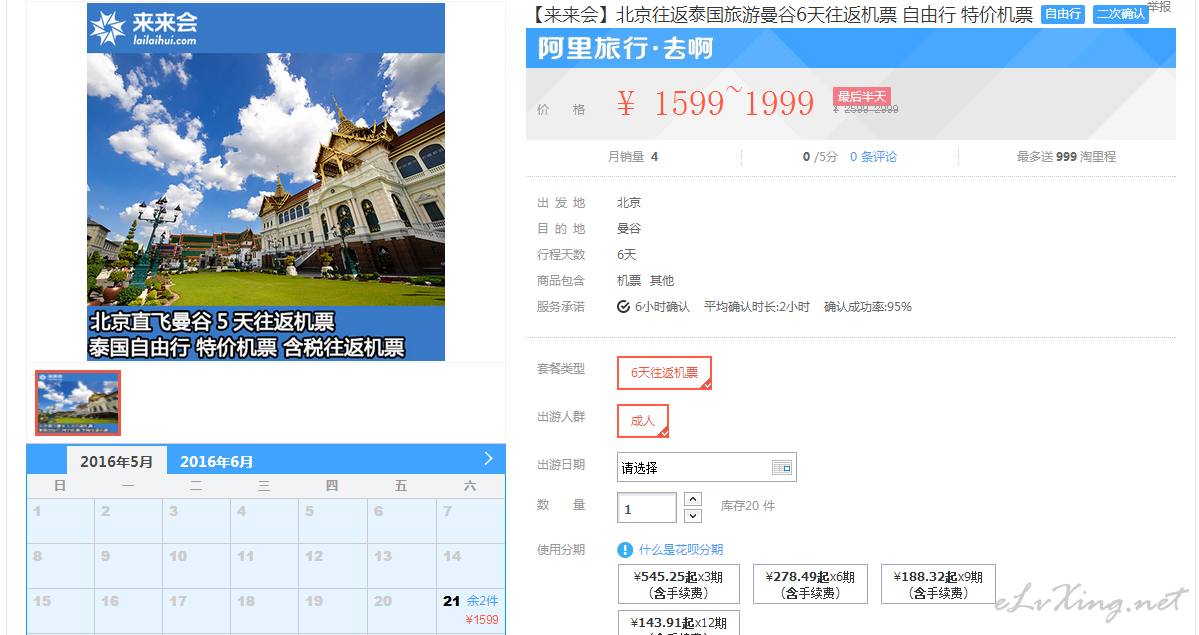Open the 出游日期 date picker field
The height and width of the screenshot is (635, 1199).
[x=707, y=467]
